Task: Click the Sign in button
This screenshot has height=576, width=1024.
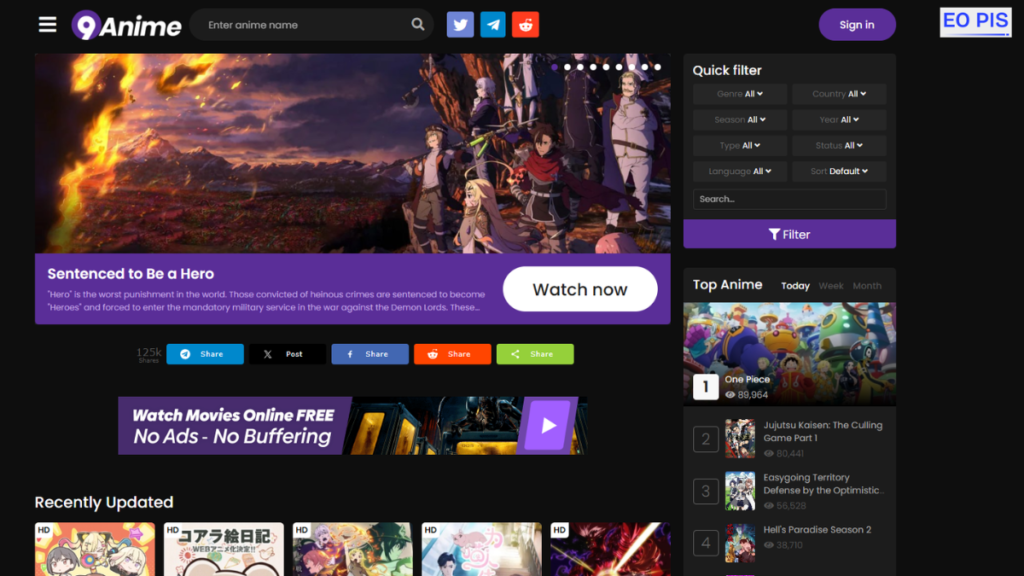Action: coord(857,25)
